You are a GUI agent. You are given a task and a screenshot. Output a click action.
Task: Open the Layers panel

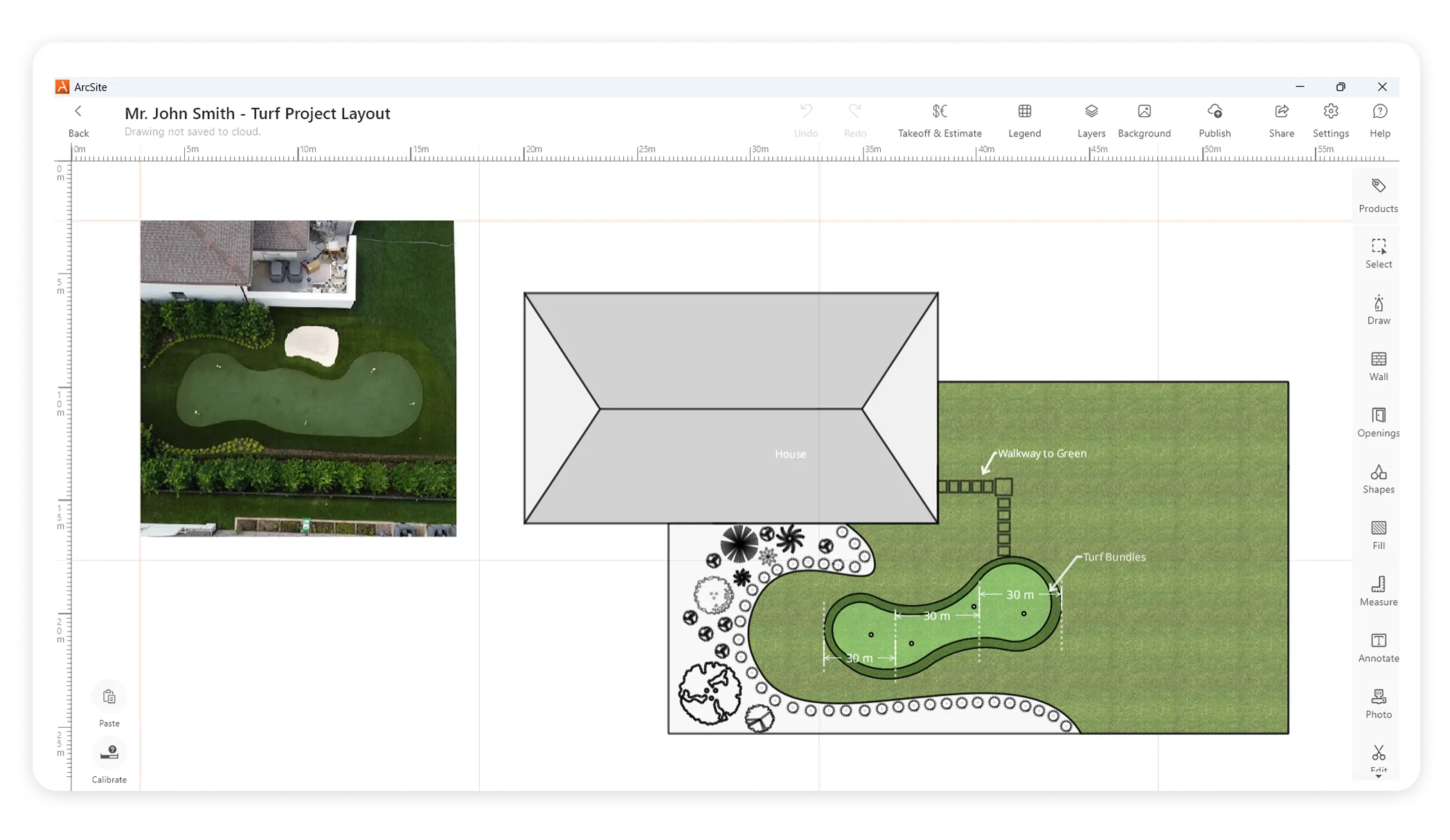(1091, 120)
